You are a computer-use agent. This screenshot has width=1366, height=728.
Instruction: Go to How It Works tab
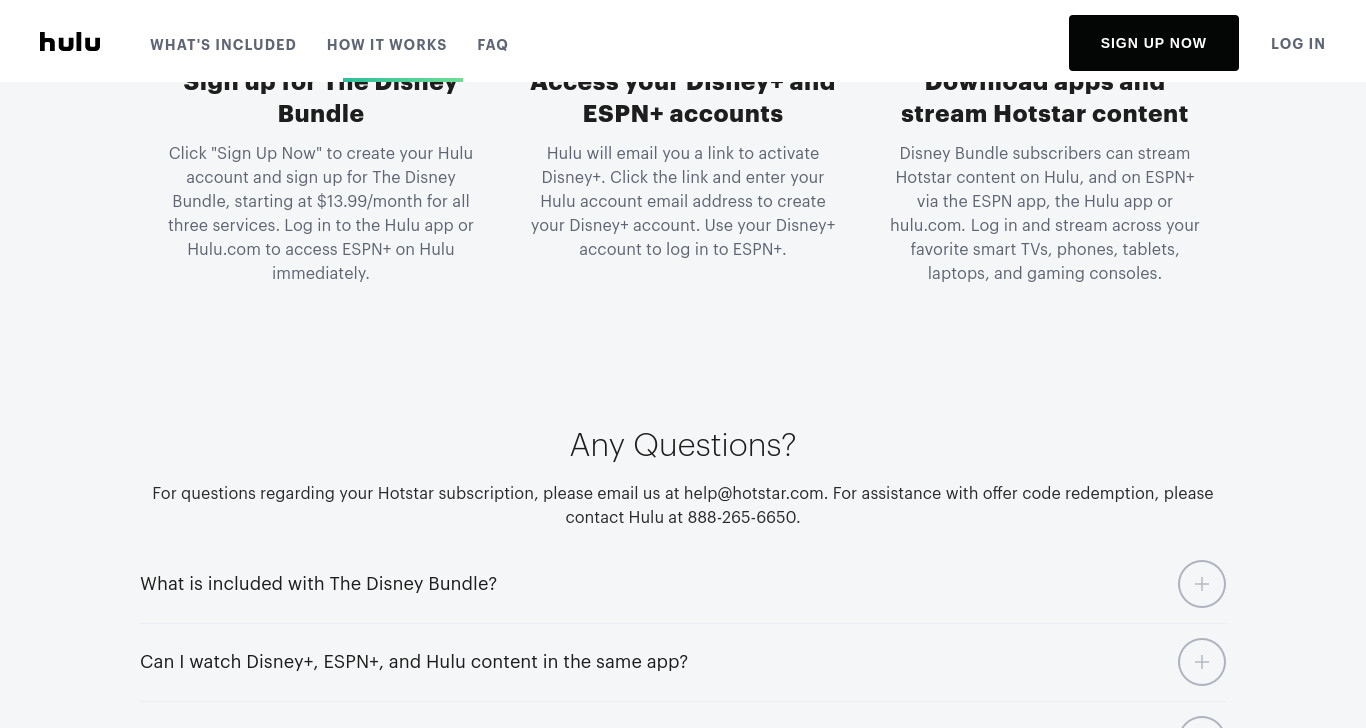[387, 45]
